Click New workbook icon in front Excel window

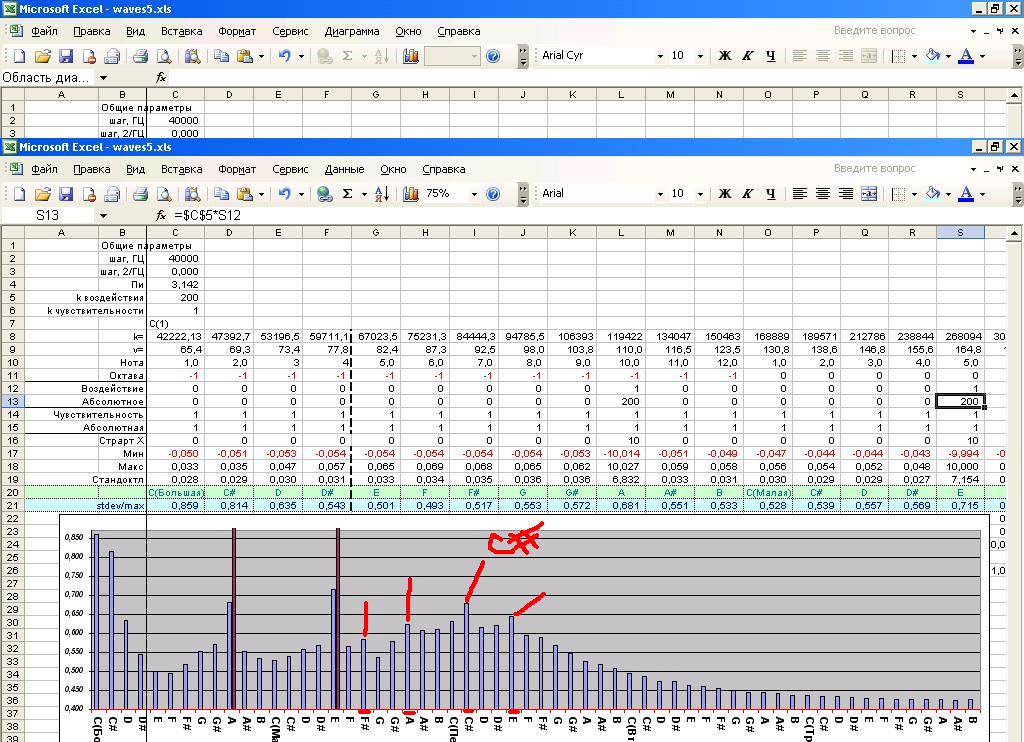point(20,194)
